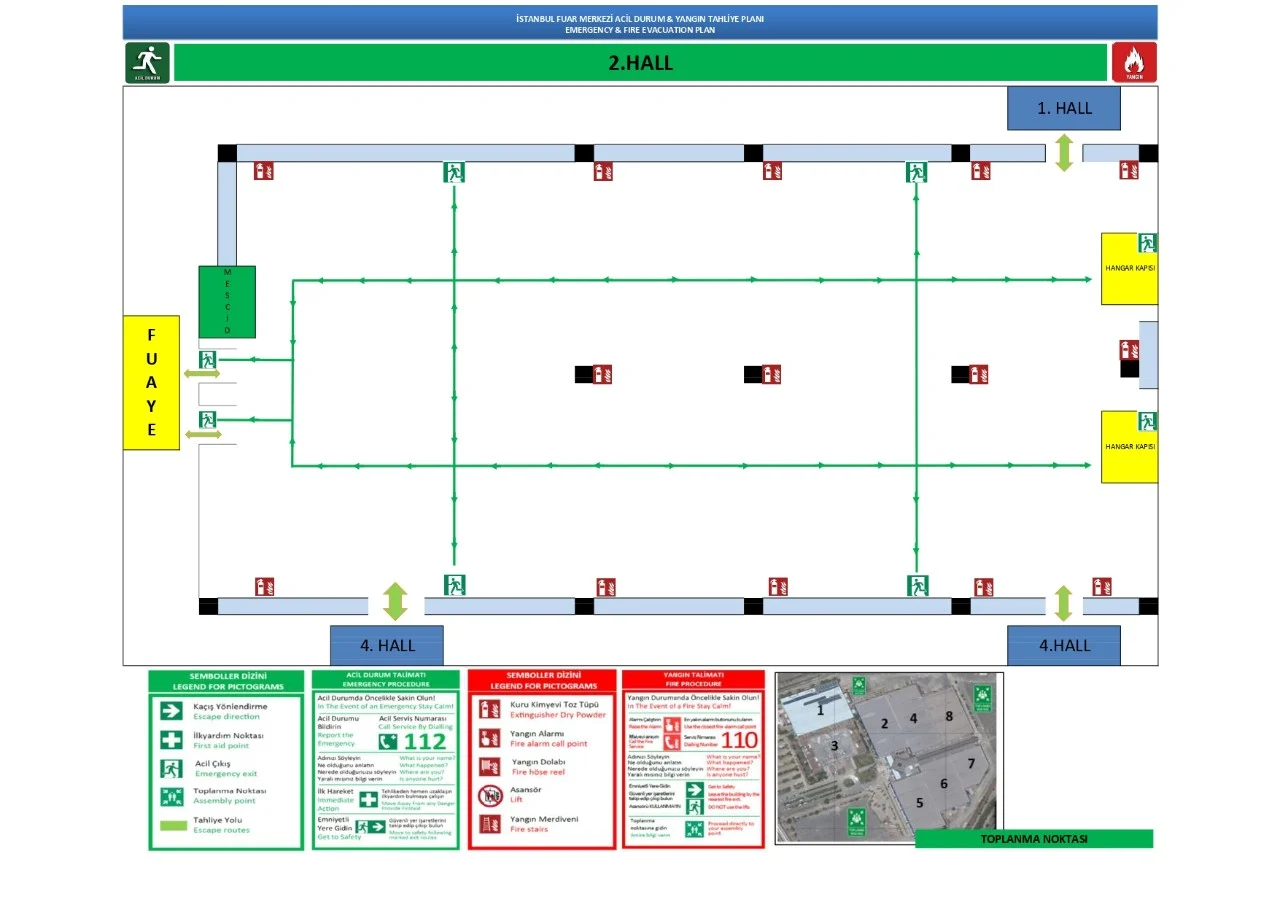Click the Yangın Merdiveni fire stairs icon
The image size is (1280, 905).
pyautogui.click(x=490, y=825)
